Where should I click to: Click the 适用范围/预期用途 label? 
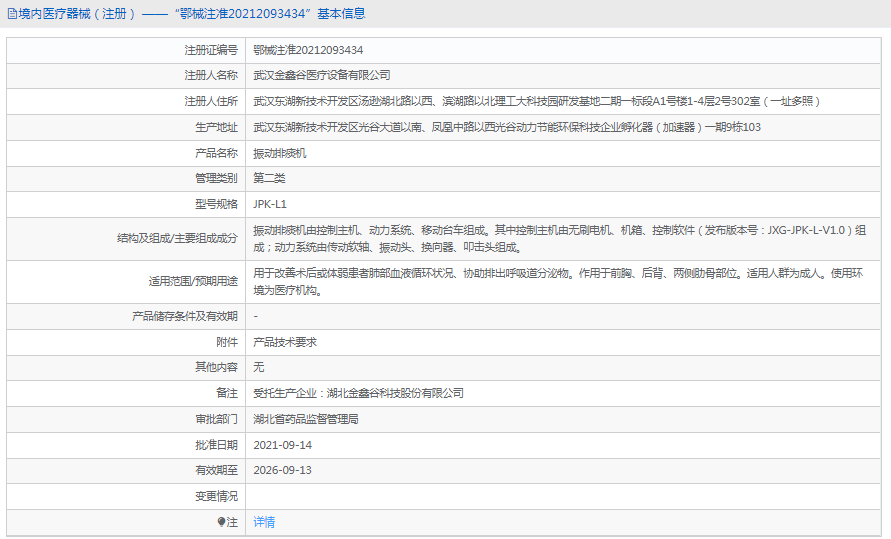click(193, 281)
